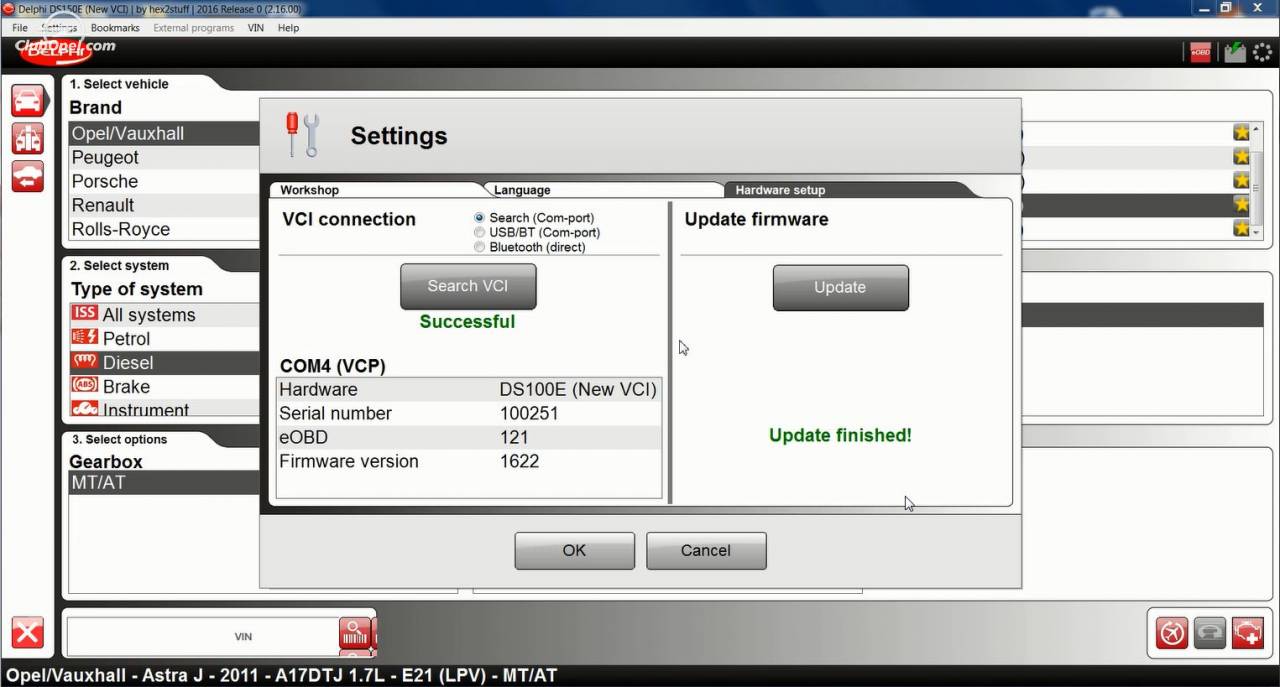Click the Firmware version value 1622
1280x687 pixels.
[519, 461]
